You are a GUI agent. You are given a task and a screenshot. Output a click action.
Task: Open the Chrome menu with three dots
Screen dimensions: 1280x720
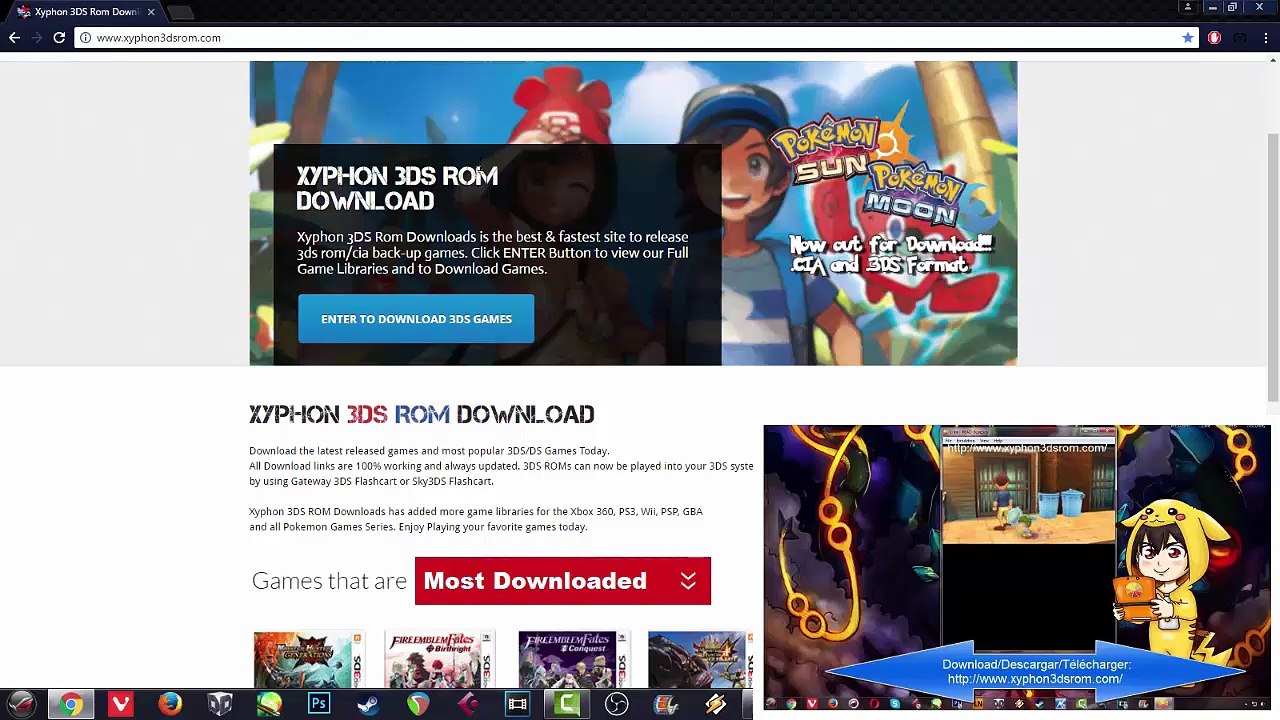(x=1266, y=38)
